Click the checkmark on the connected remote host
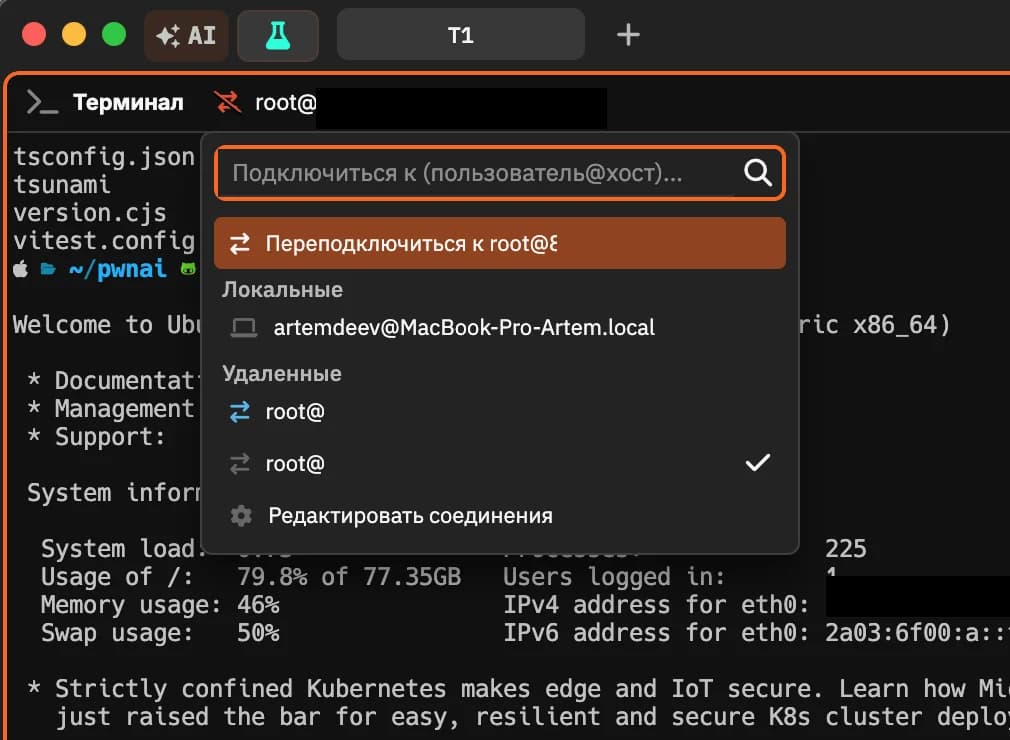1010x740 pixels. coord(758,462)
